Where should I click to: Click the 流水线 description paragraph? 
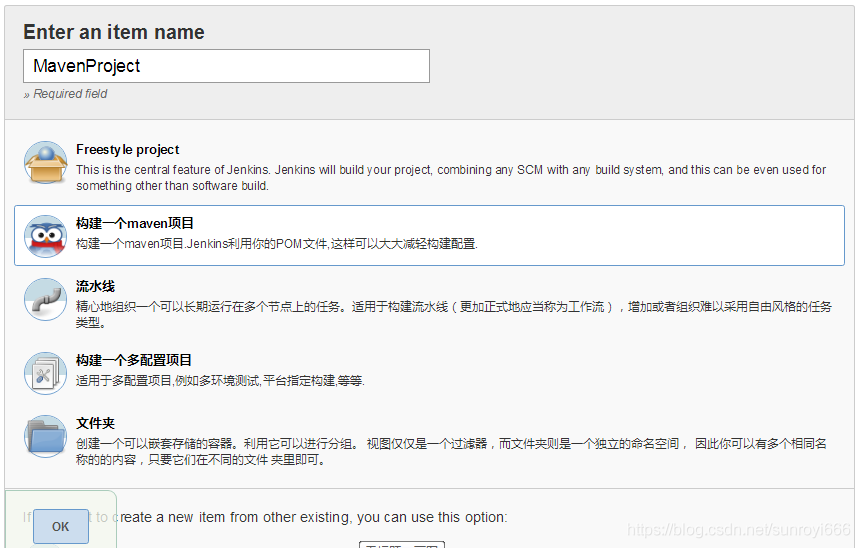click(454, 314)
